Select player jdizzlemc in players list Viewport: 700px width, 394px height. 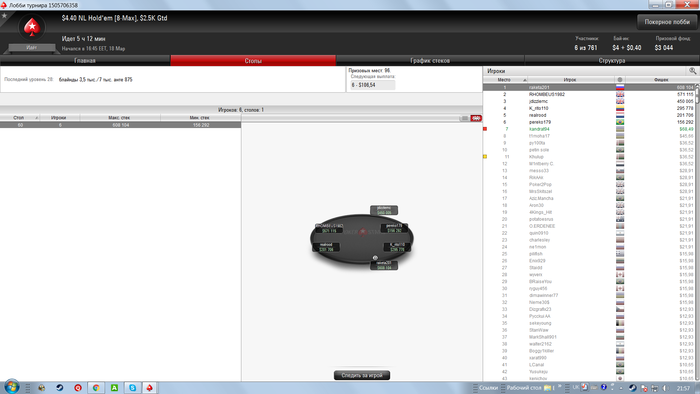(588, 101)
